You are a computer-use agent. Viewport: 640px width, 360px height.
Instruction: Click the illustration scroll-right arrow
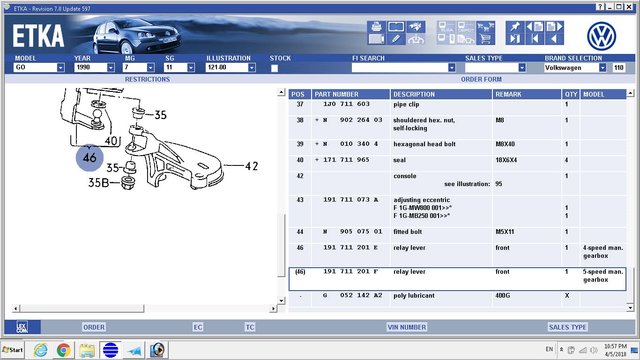273,309
